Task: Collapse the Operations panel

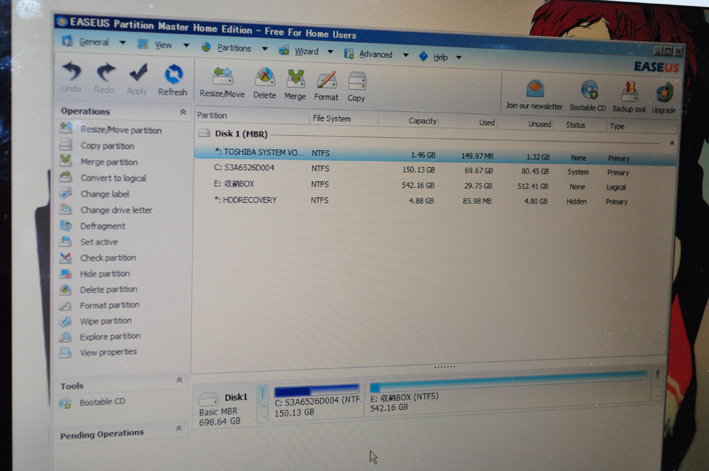Action: (183, 112)
